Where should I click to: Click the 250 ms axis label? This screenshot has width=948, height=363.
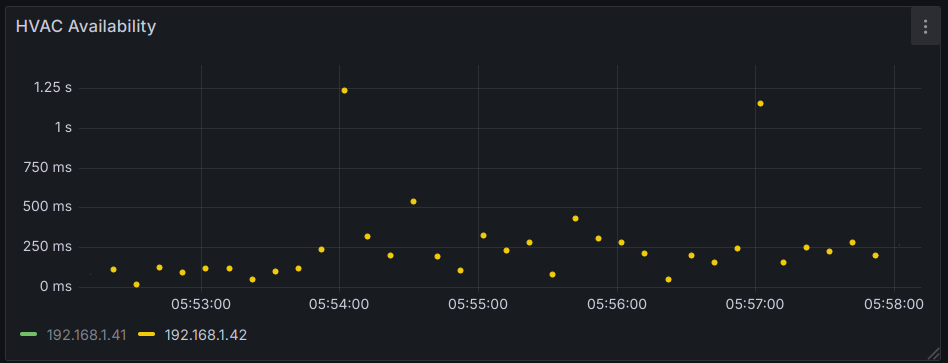(48, 247)
